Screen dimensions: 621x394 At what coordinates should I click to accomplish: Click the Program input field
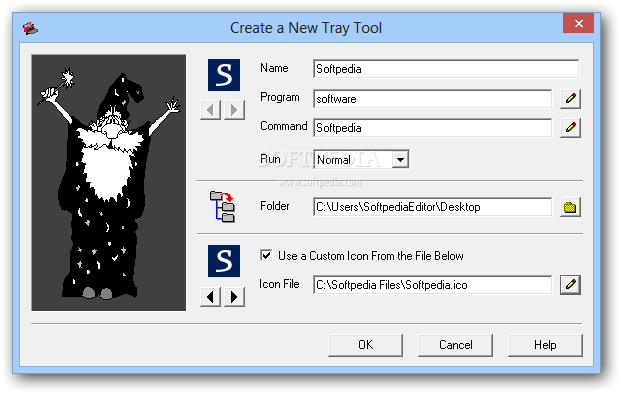(432, 99)
